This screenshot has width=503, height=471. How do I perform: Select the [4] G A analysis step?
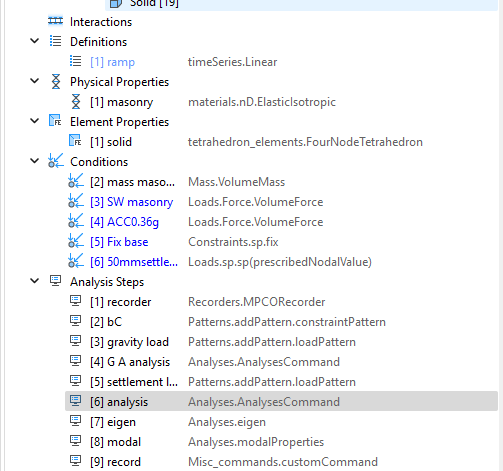(130, 362)
